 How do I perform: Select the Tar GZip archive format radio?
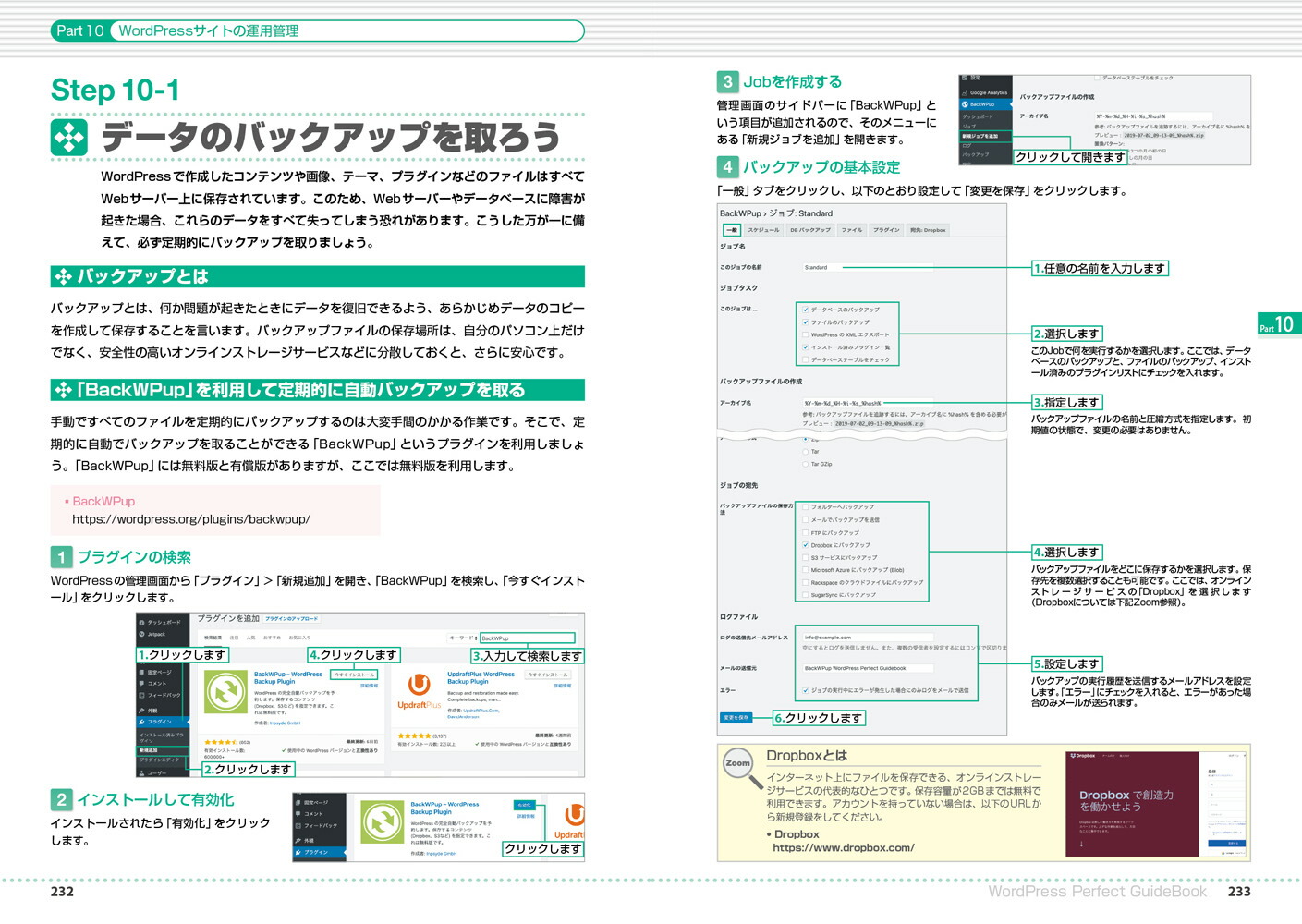[805, 465]
